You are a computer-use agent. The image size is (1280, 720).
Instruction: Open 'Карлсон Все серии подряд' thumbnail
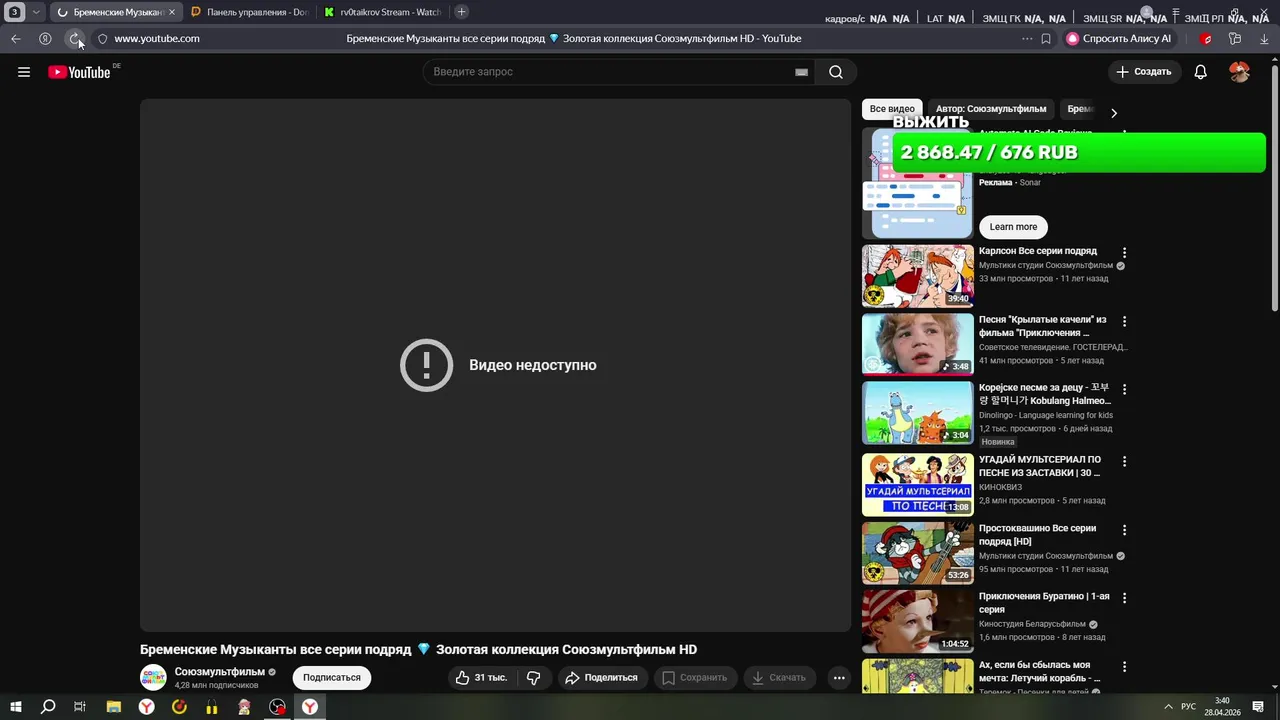point(918,276)
